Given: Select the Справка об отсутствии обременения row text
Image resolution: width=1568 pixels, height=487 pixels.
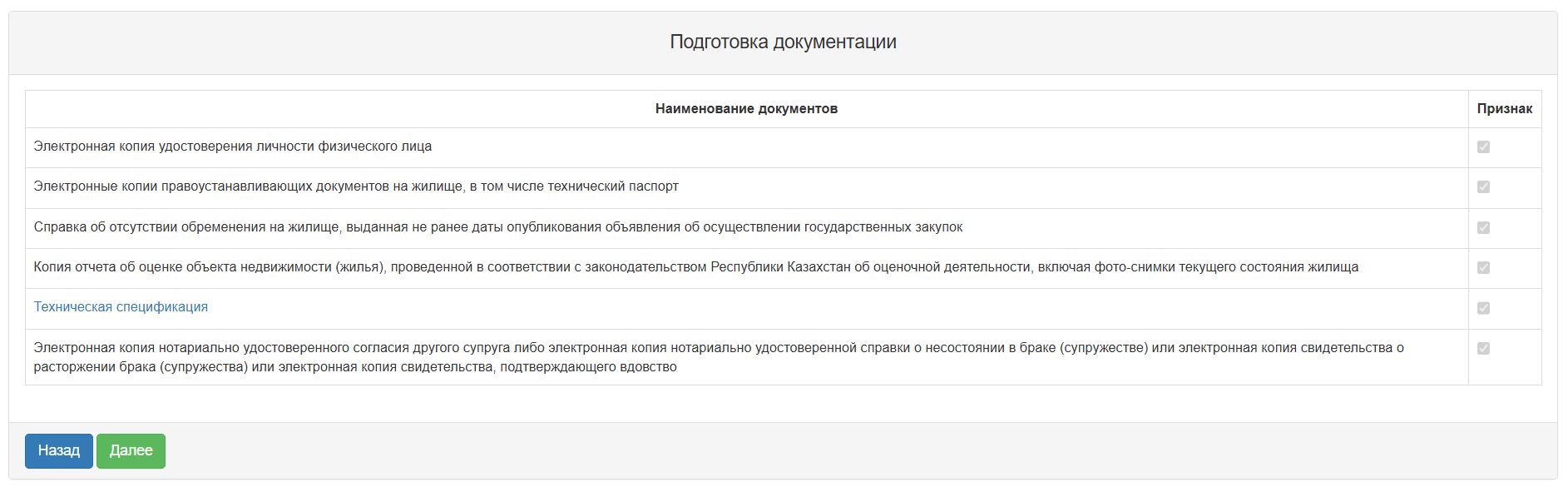Looking at the screenshot, I should pyautogui.click(x=497, y=227).
